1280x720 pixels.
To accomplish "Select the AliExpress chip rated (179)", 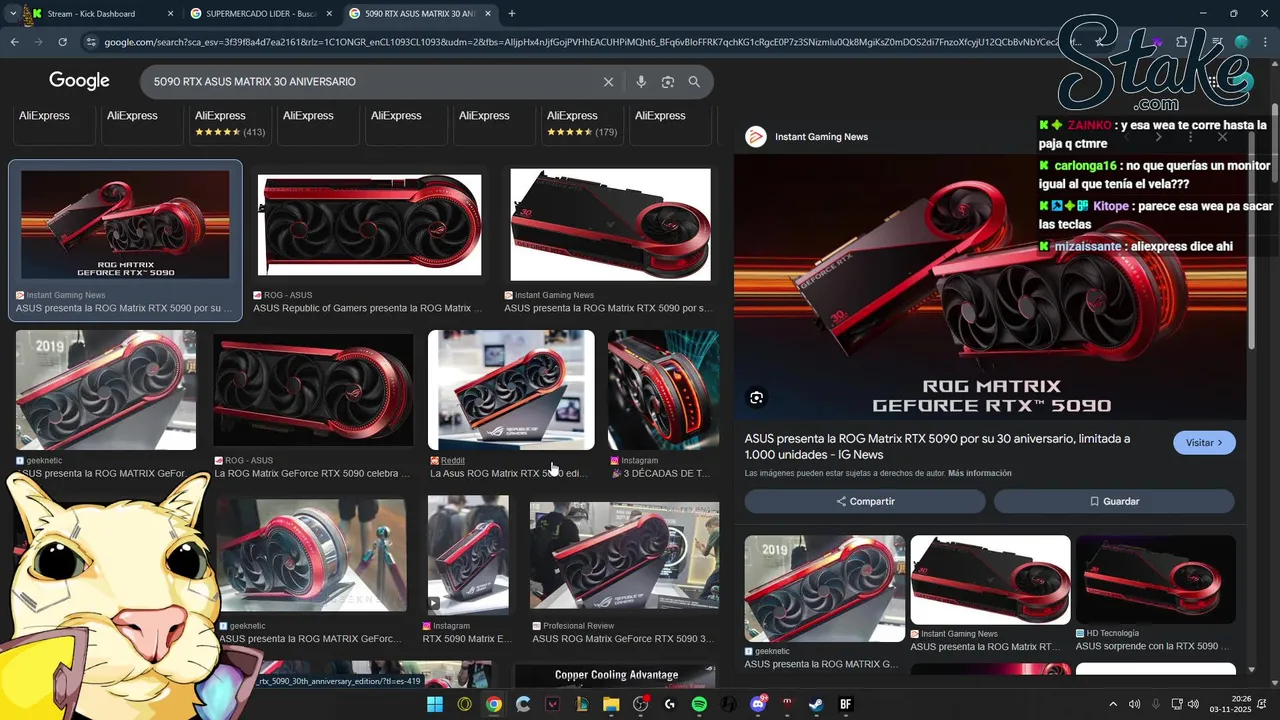I will pyautogui.click(x=582, y=123).
